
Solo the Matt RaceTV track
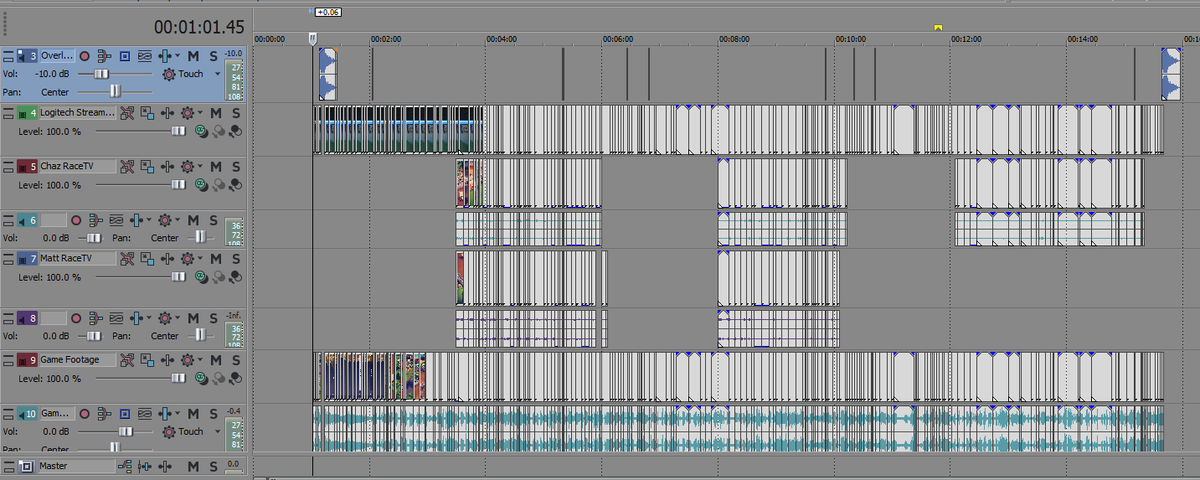point(235,259)
